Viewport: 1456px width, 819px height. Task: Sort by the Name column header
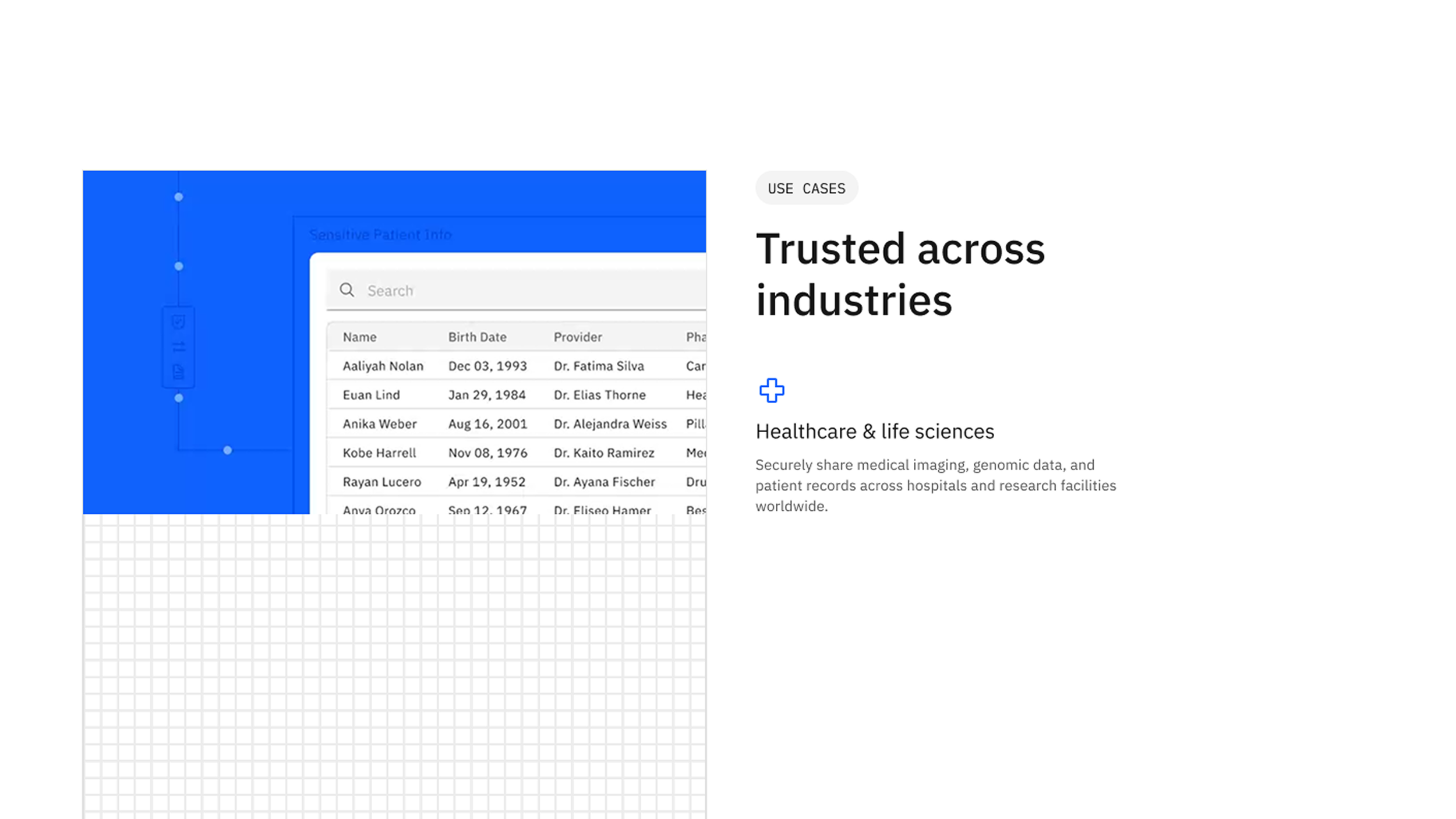click(359, 337)
